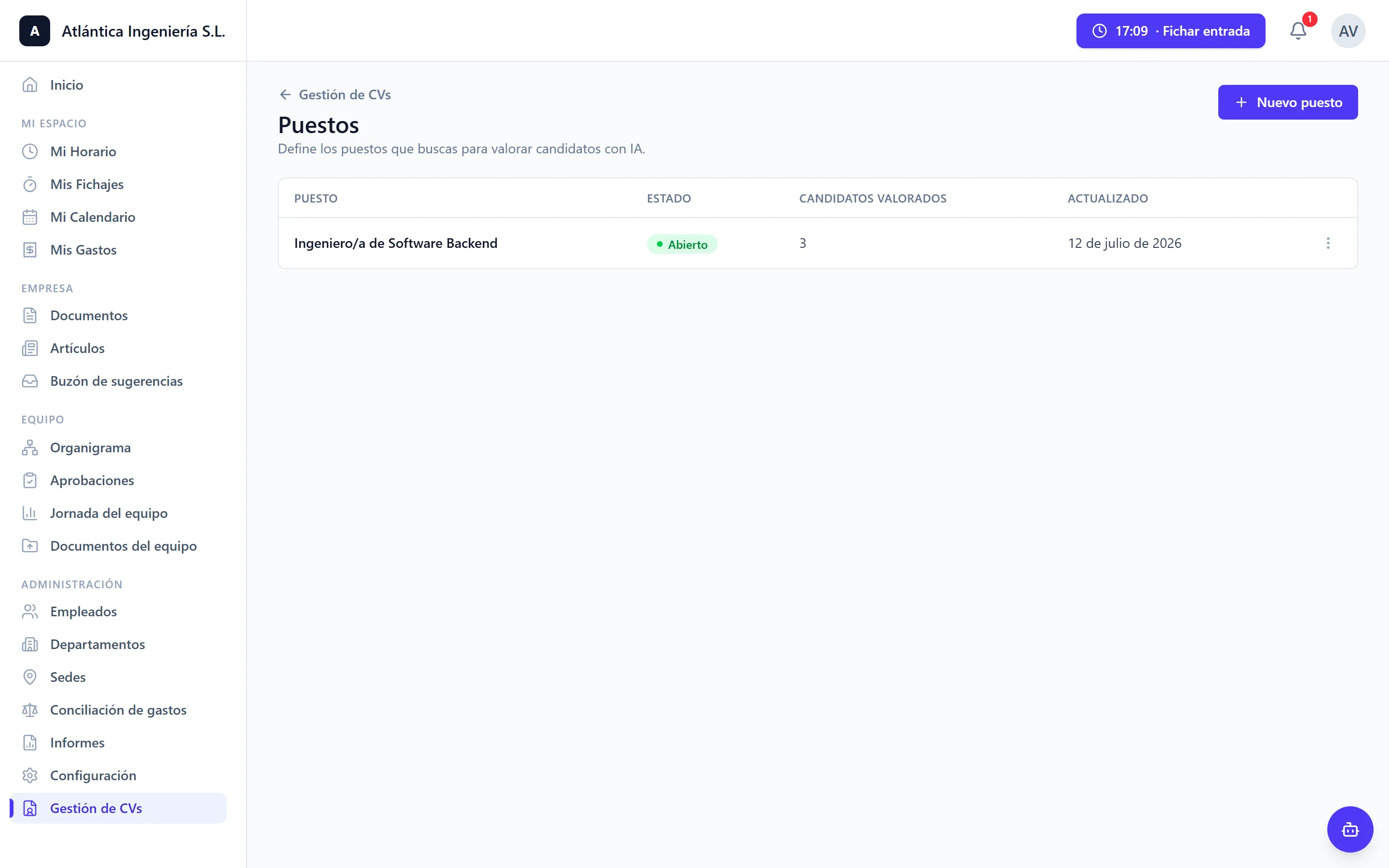The height and width of the screenshot is (868, 1389).
Task: Click the company logo letter A
Action: click(x=34, y=31)
